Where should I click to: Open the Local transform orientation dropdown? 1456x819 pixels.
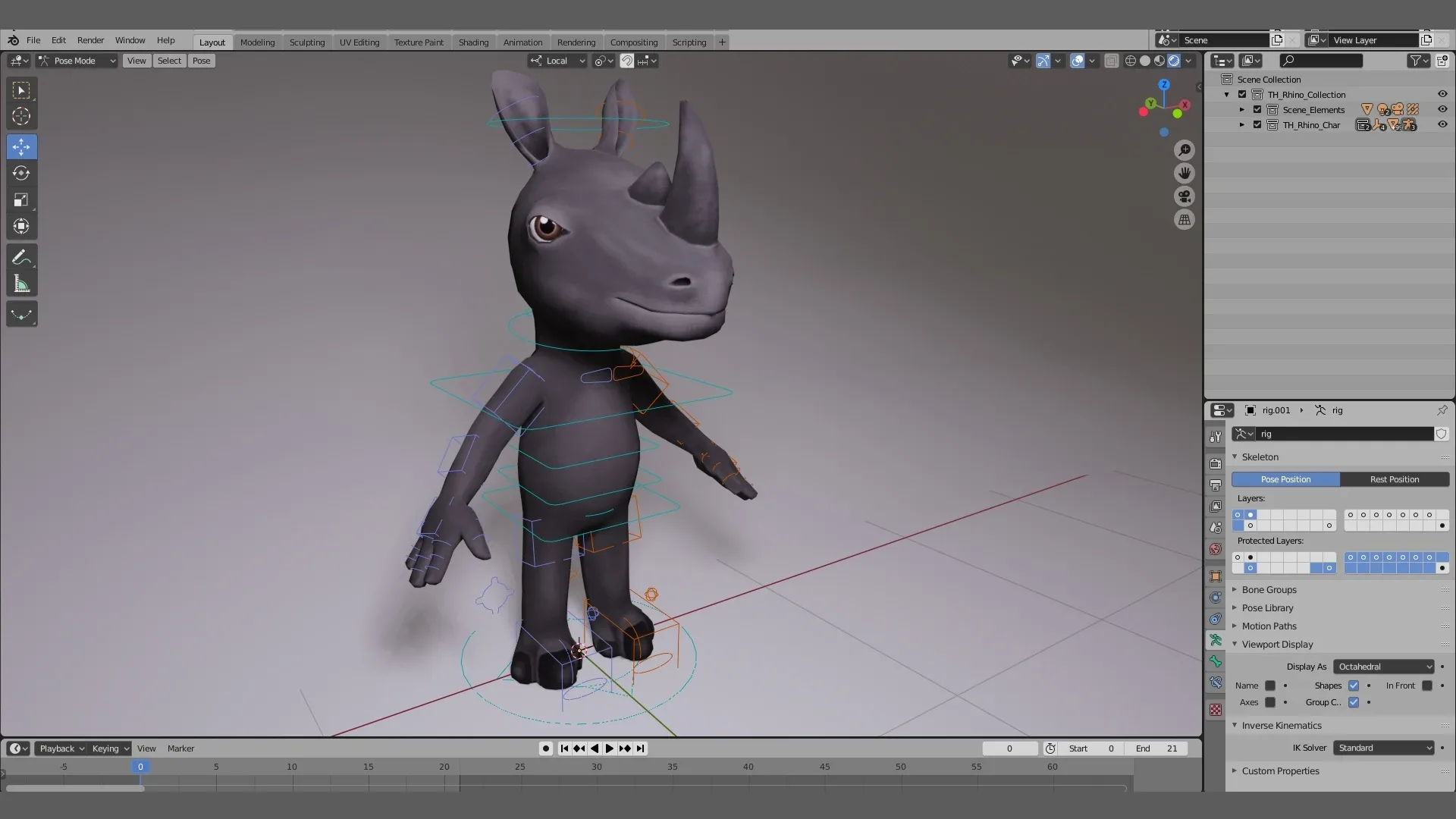[x=558, y=61]
